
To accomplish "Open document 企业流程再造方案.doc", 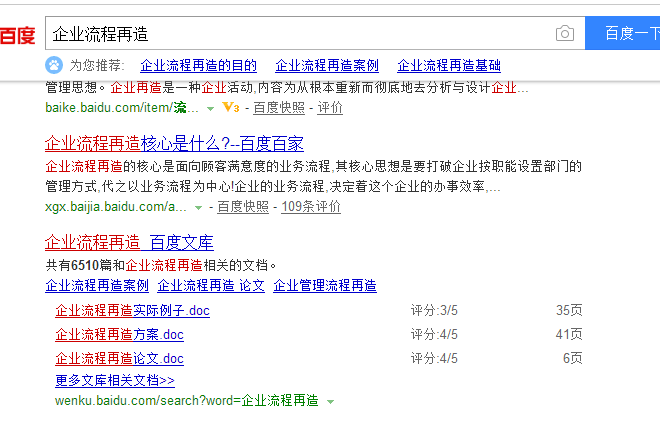I will (x=119, y=335).
